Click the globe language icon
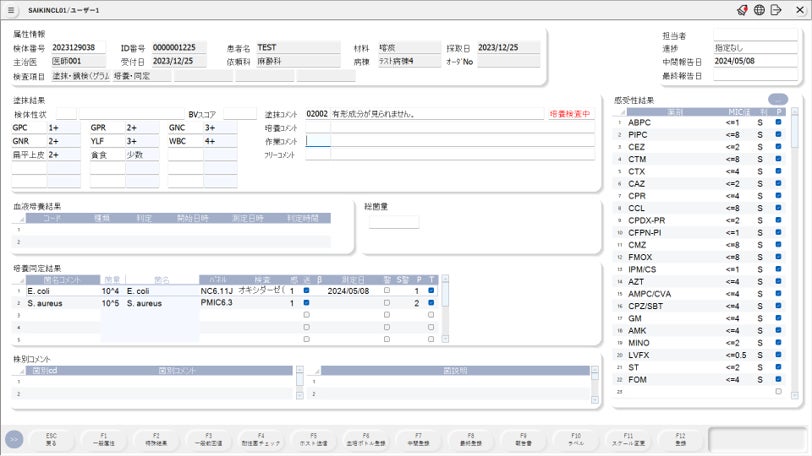This screenshot has width=812, height=456. point(759,10)
